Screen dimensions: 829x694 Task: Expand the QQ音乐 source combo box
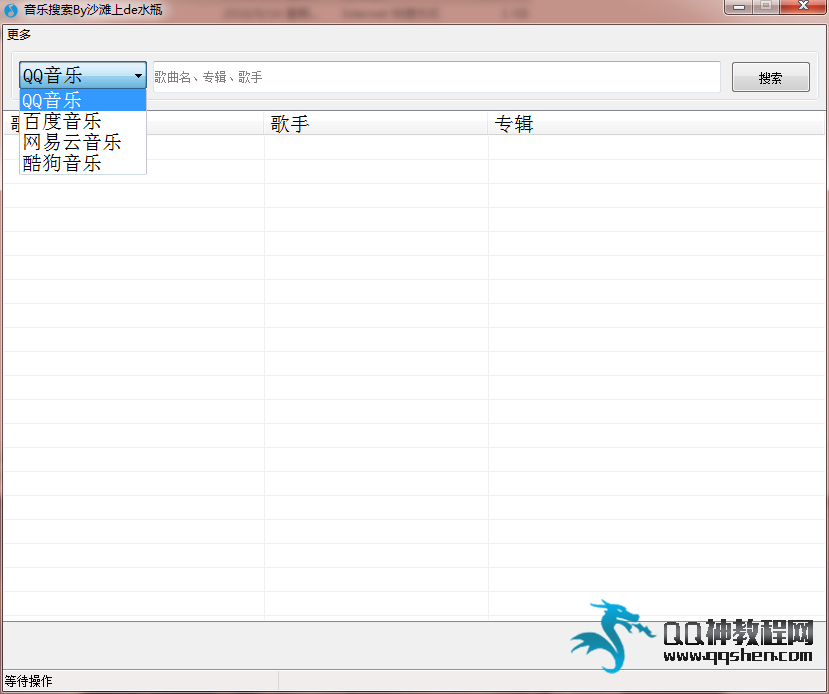click(x=83, y=75)
